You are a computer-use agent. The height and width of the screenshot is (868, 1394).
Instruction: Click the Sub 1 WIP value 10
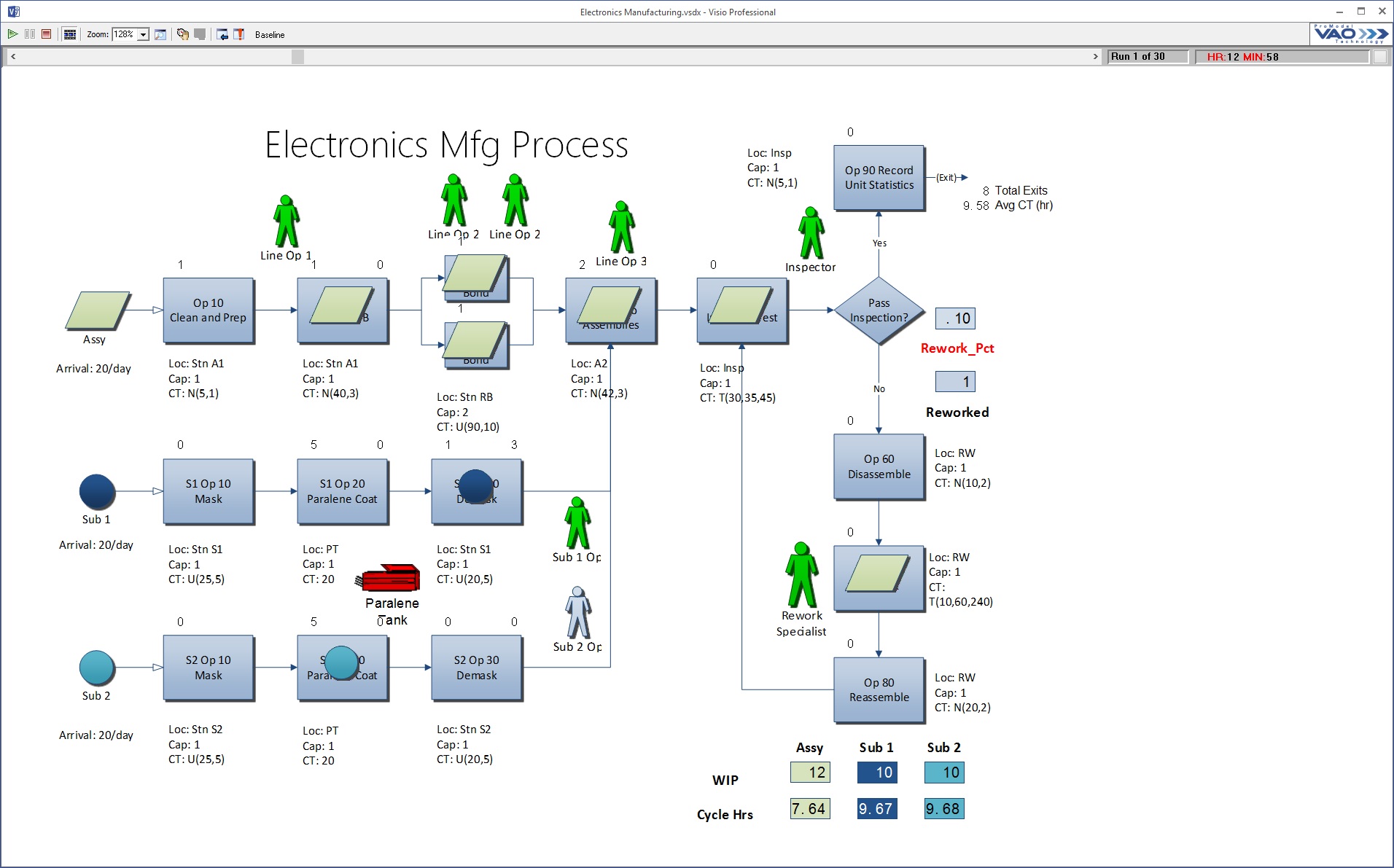coord(877,773)
